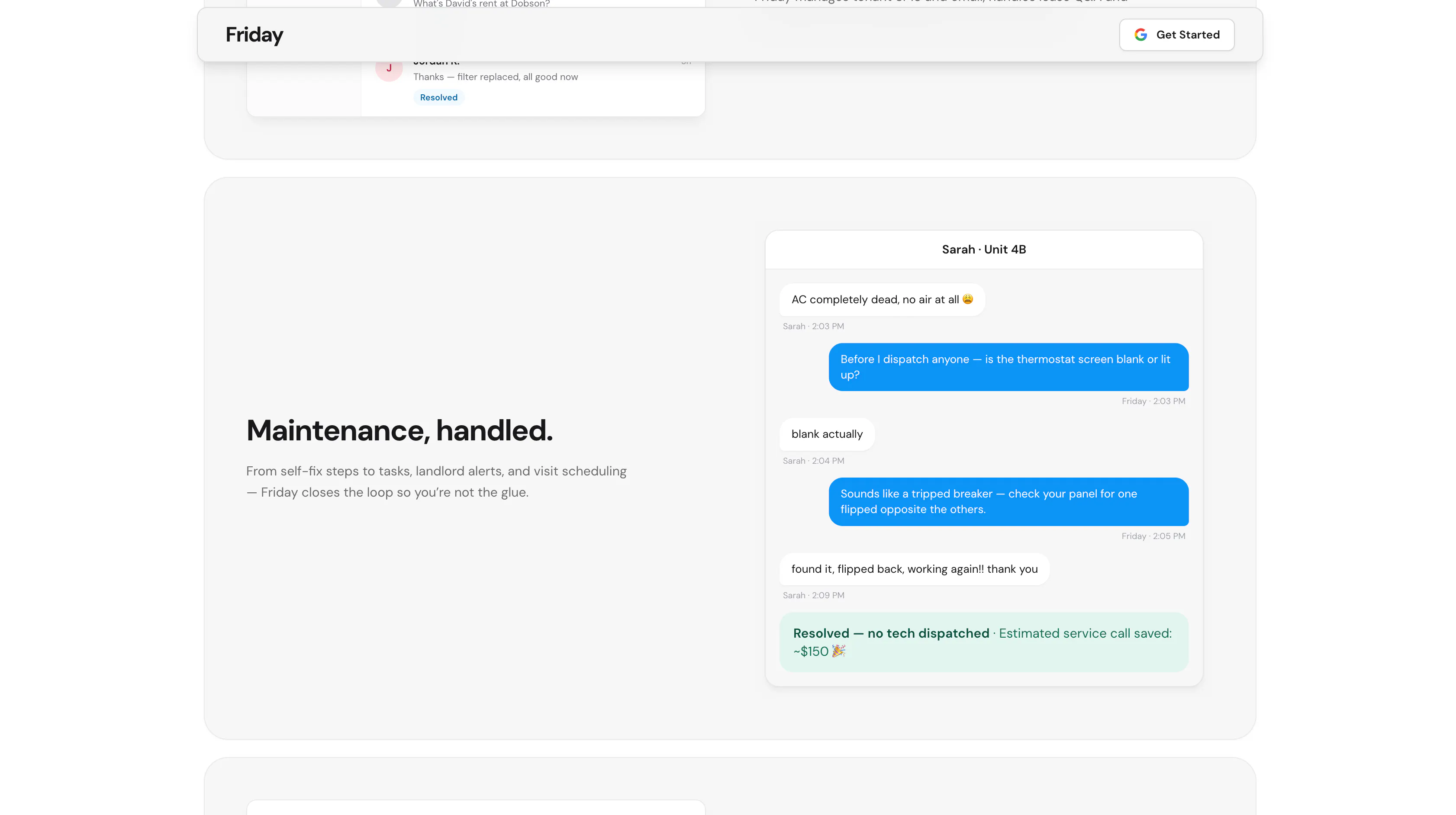Click "Thanks — filter replaced, all good now"
Image resolution: width=1456 pixels, height=815 pixels.
point(495,77)
